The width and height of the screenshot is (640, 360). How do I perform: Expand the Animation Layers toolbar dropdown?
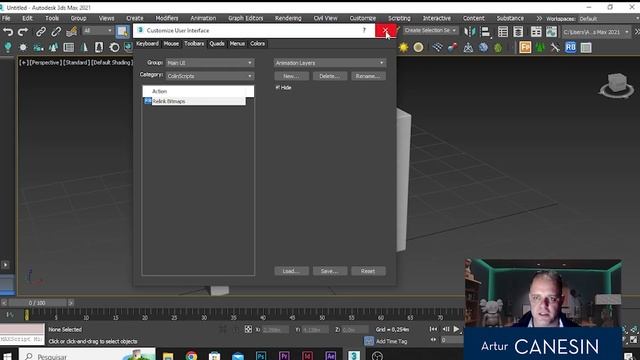point(330,63)
